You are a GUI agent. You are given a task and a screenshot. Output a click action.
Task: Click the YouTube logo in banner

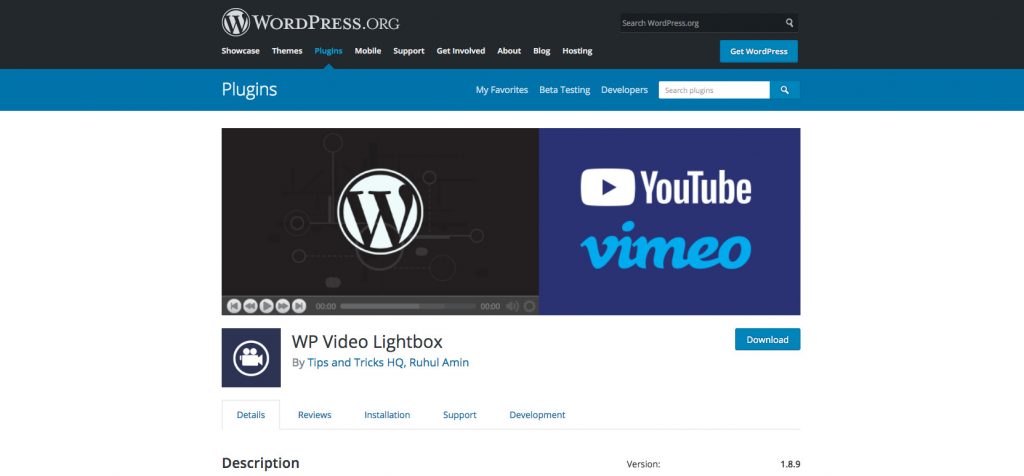click(x=665, y=187)
